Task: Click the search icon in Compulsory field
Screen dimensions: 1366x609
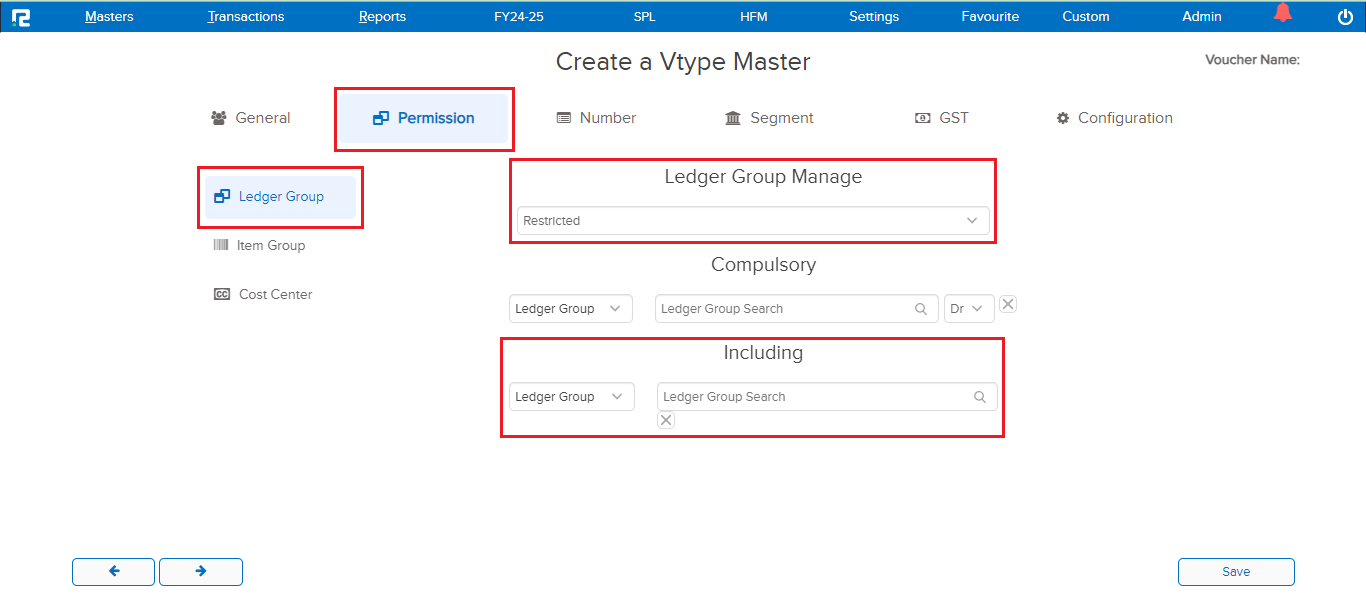Action: point(921,309)
